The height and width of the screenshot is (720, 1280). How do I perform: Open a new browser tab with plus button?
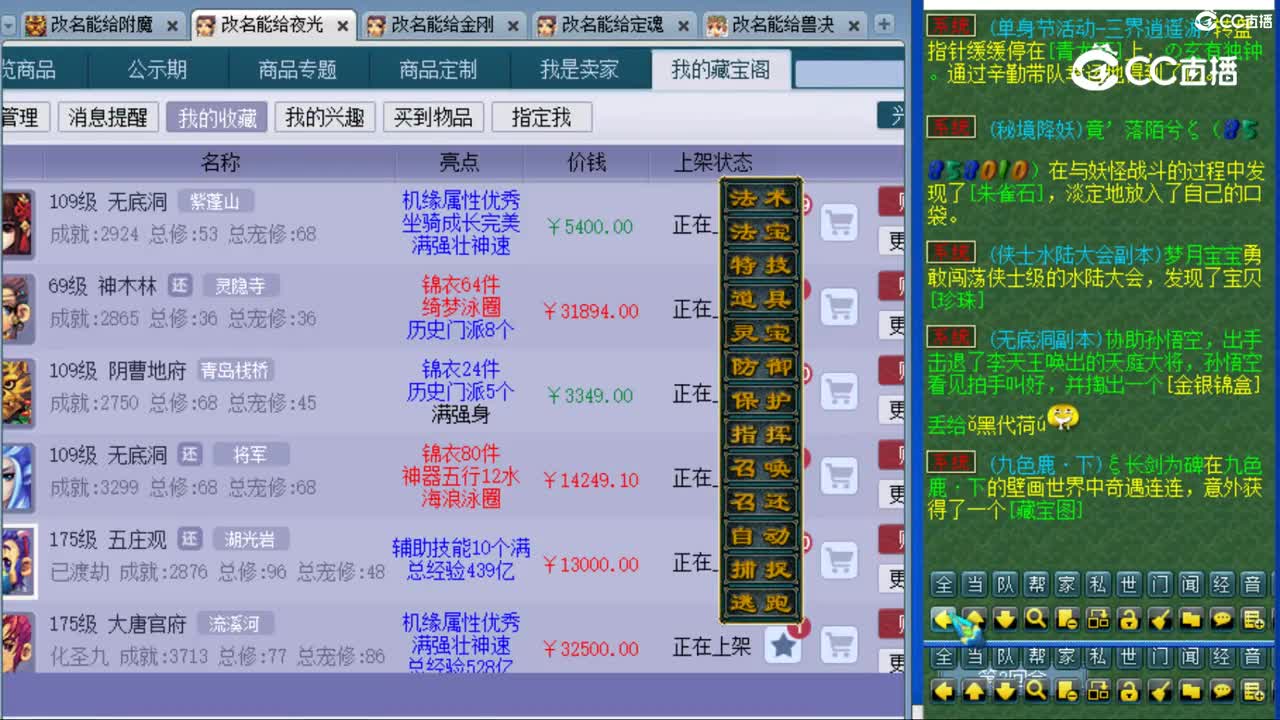click(885, 25)
